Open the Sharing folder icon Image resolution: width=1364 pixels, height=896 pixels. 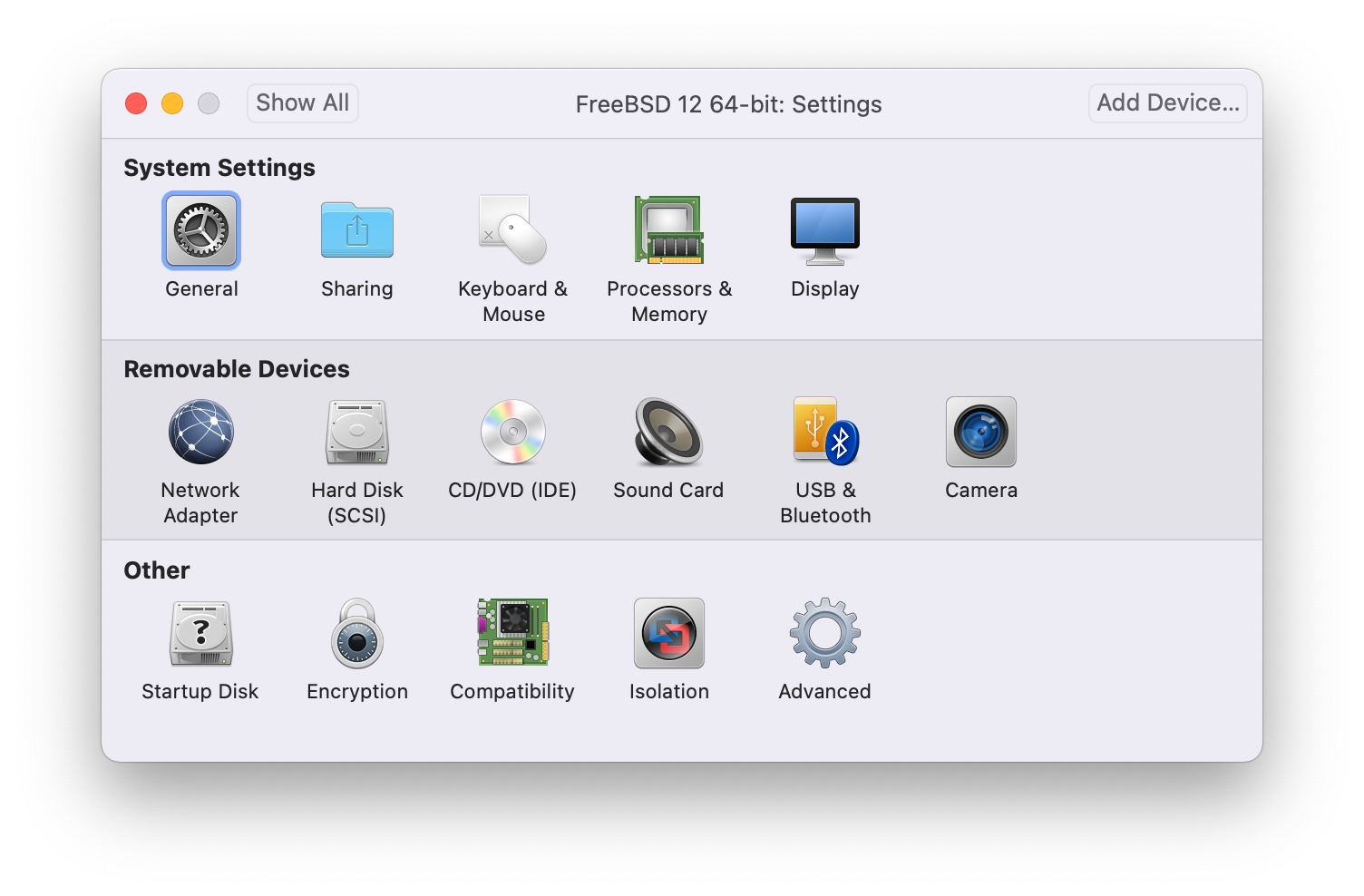click(357, 230)
